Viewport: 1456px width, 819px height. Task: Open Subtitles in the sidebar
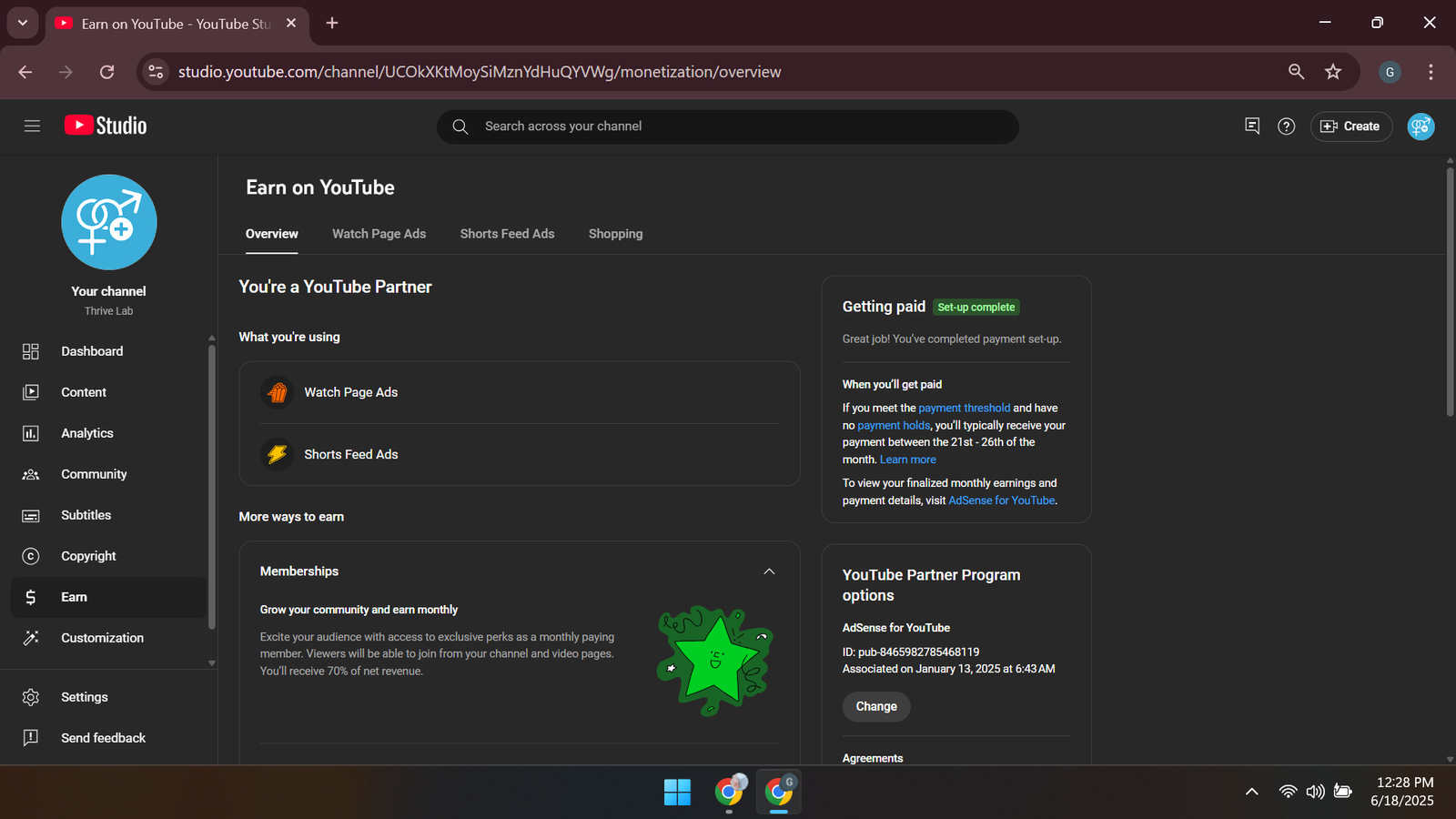pos(109,515)
